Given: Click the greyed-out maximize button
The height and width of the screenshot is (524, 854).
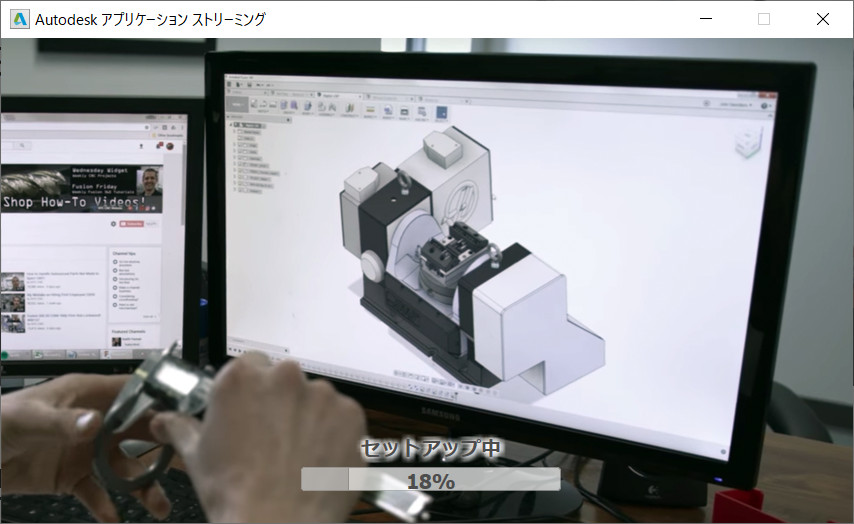Looking at the screenshot, I should point(764,19).
